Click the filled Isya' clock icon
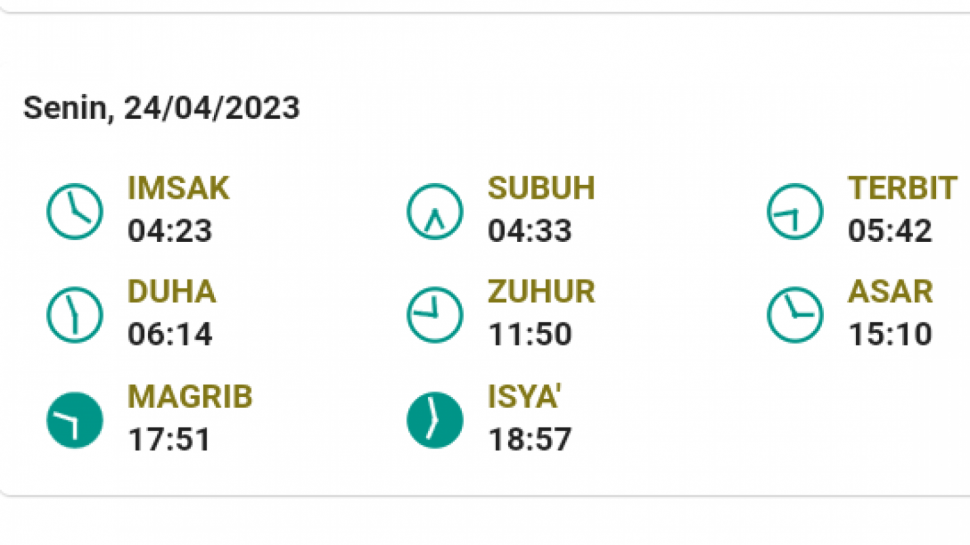Viewport: 970px width, 545px height. 435,420
